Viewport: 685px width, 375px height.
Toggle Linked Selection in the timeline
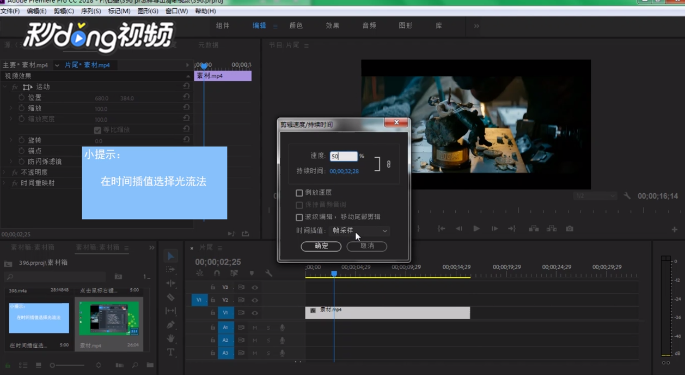pyautogui.click(x=234, y=273)
